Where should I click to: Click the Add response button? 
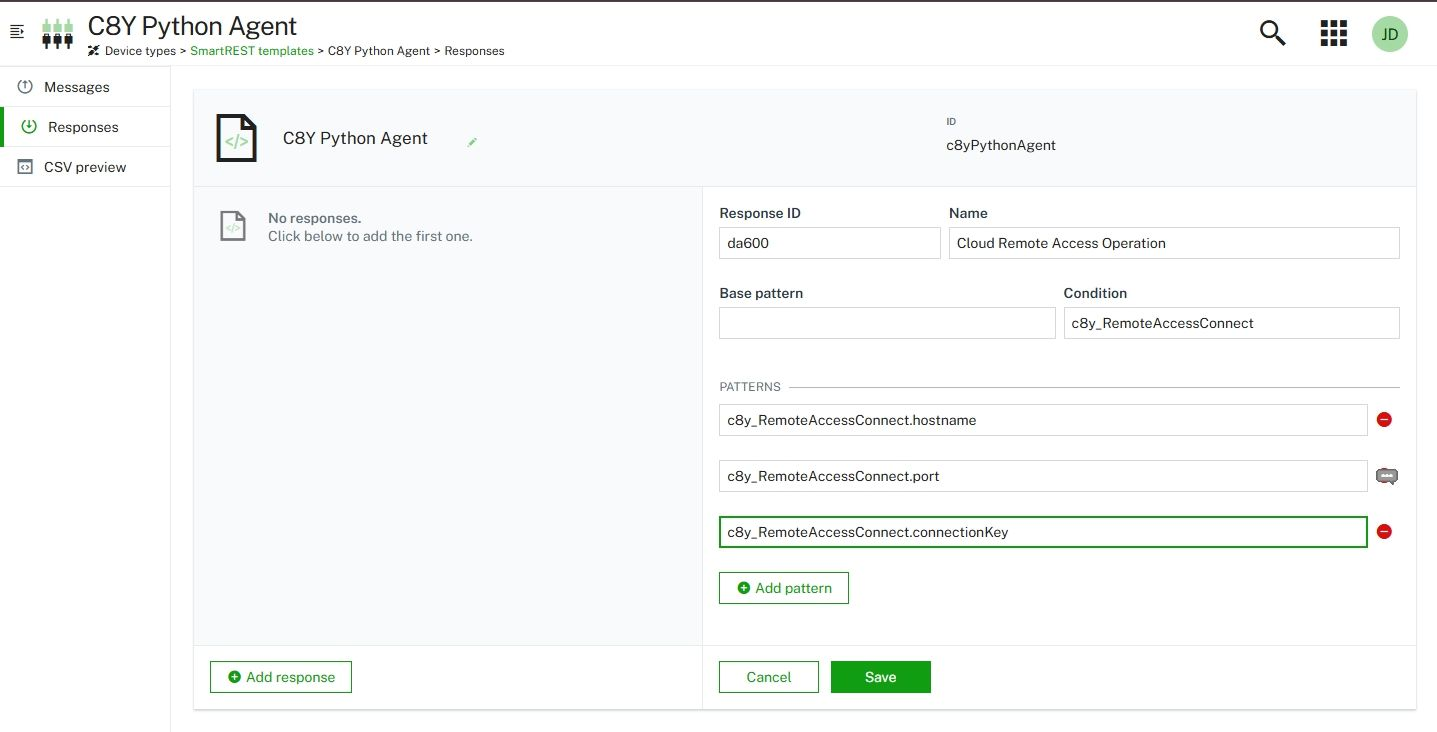coord(280,677)
